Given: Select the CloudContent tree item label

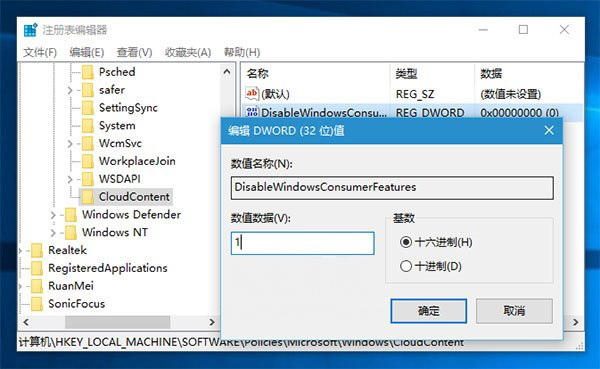Looking at the screenshot, I should coord(134,197).
